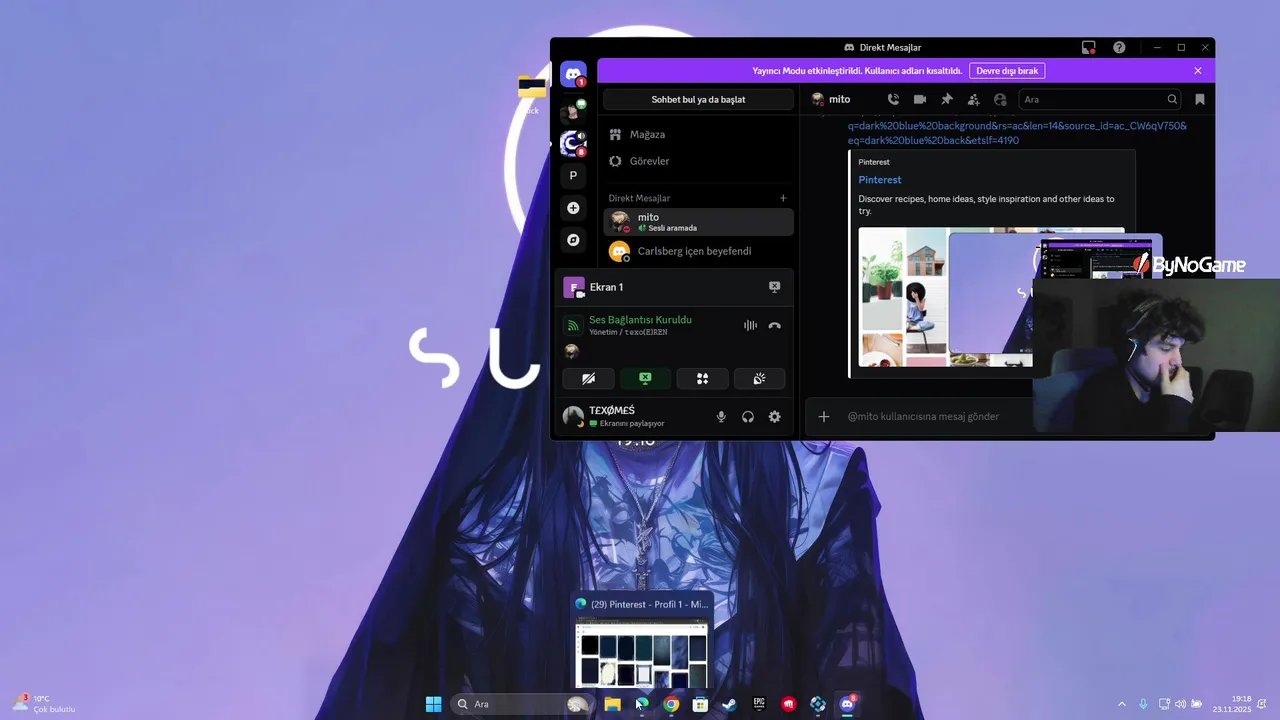Open Steam from taskbar
Image resolution: width=1280 pixels, height=720 pixels.
pos(730,704)
